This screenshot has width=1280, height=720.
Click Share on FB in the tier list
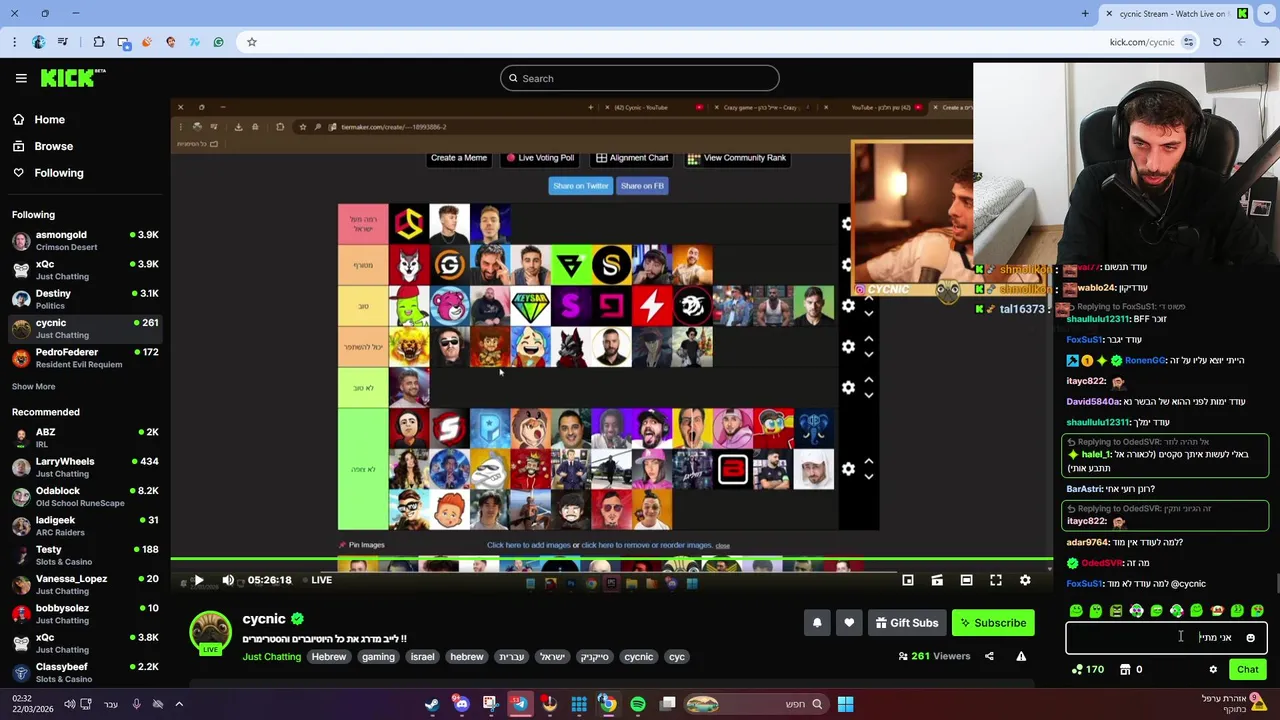click(x=642, y=186)
